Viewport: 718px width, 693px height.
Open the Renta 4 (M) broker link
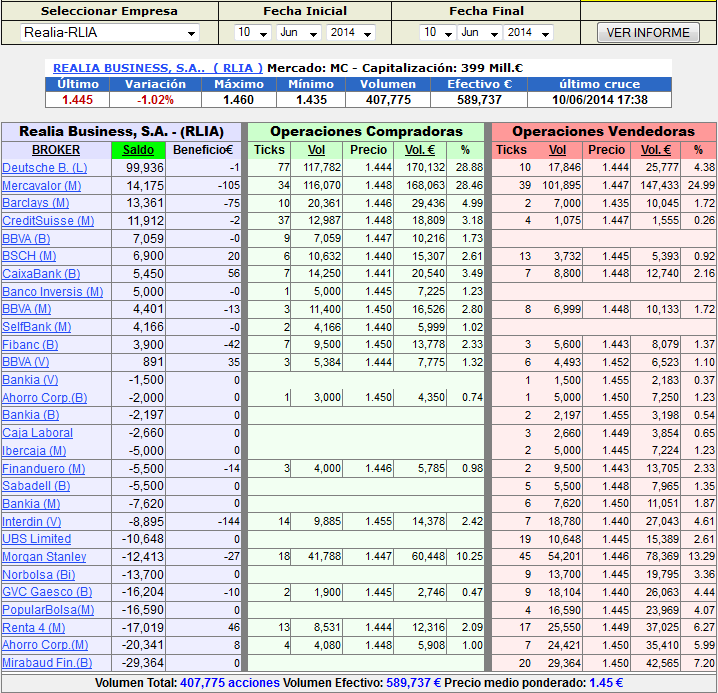pyautogui.click(x=34, y=628)
